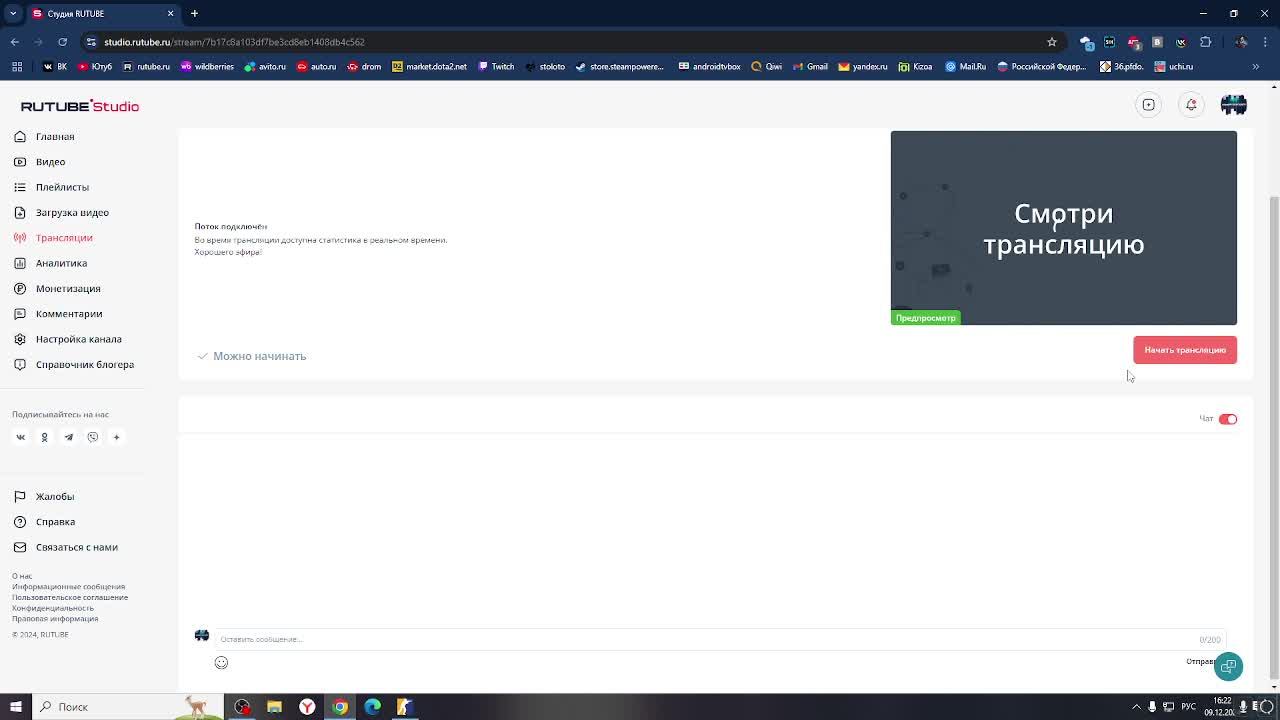Open Пользовательское соглашение link
1280x720 pixels.
point(70,597)
